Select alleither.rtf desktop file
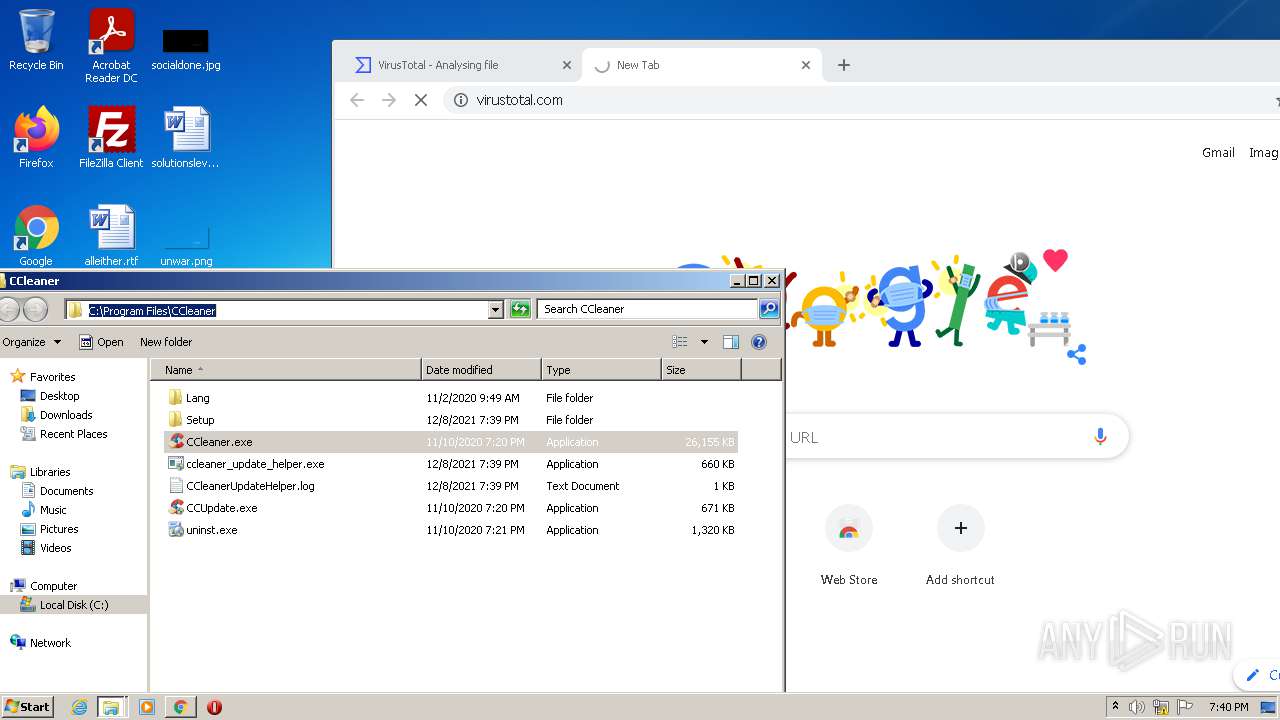1280x720 pixels. (111, 235)
